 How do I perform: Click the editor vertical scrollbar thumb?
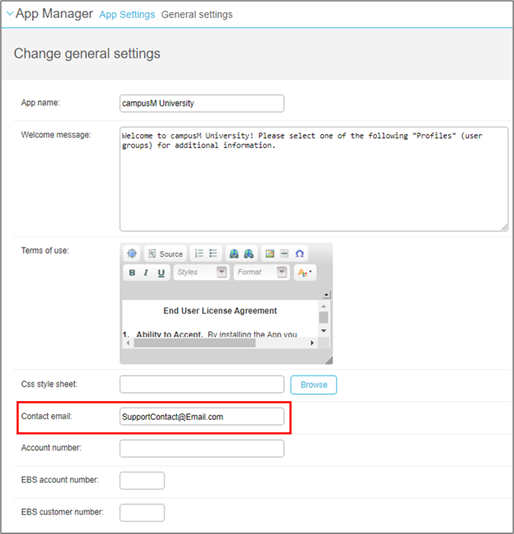324,317
